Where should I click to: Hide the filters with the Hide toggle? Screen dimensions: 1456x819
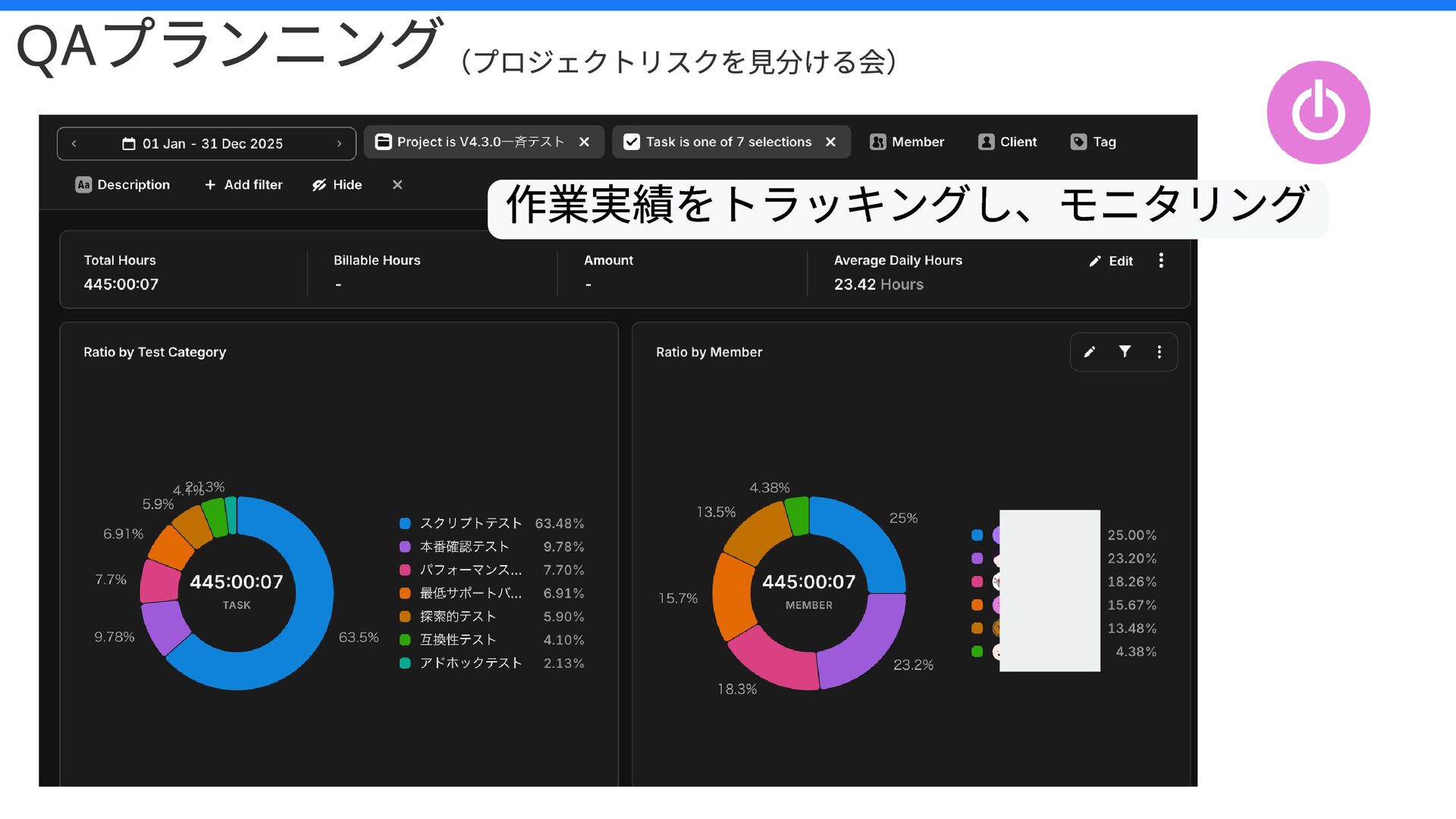point(337,185)
